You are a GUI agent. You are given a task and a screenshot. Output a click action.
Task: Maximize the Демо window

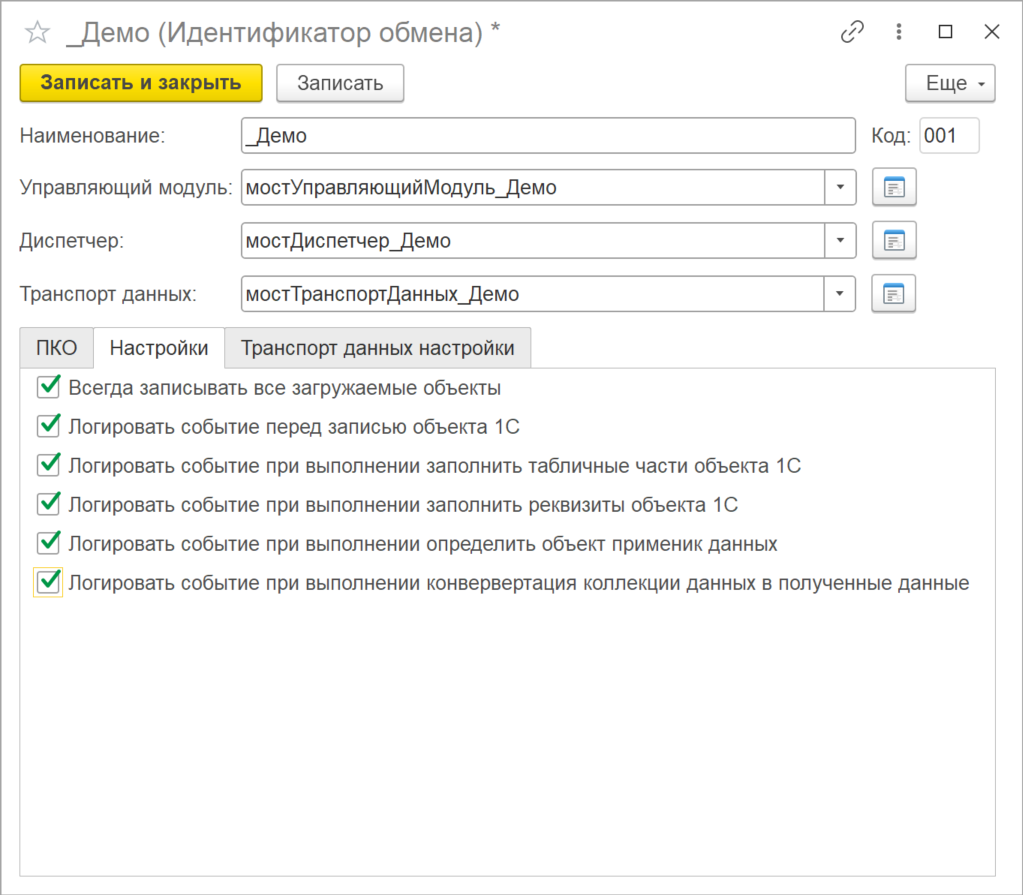(x=945, y=31)
